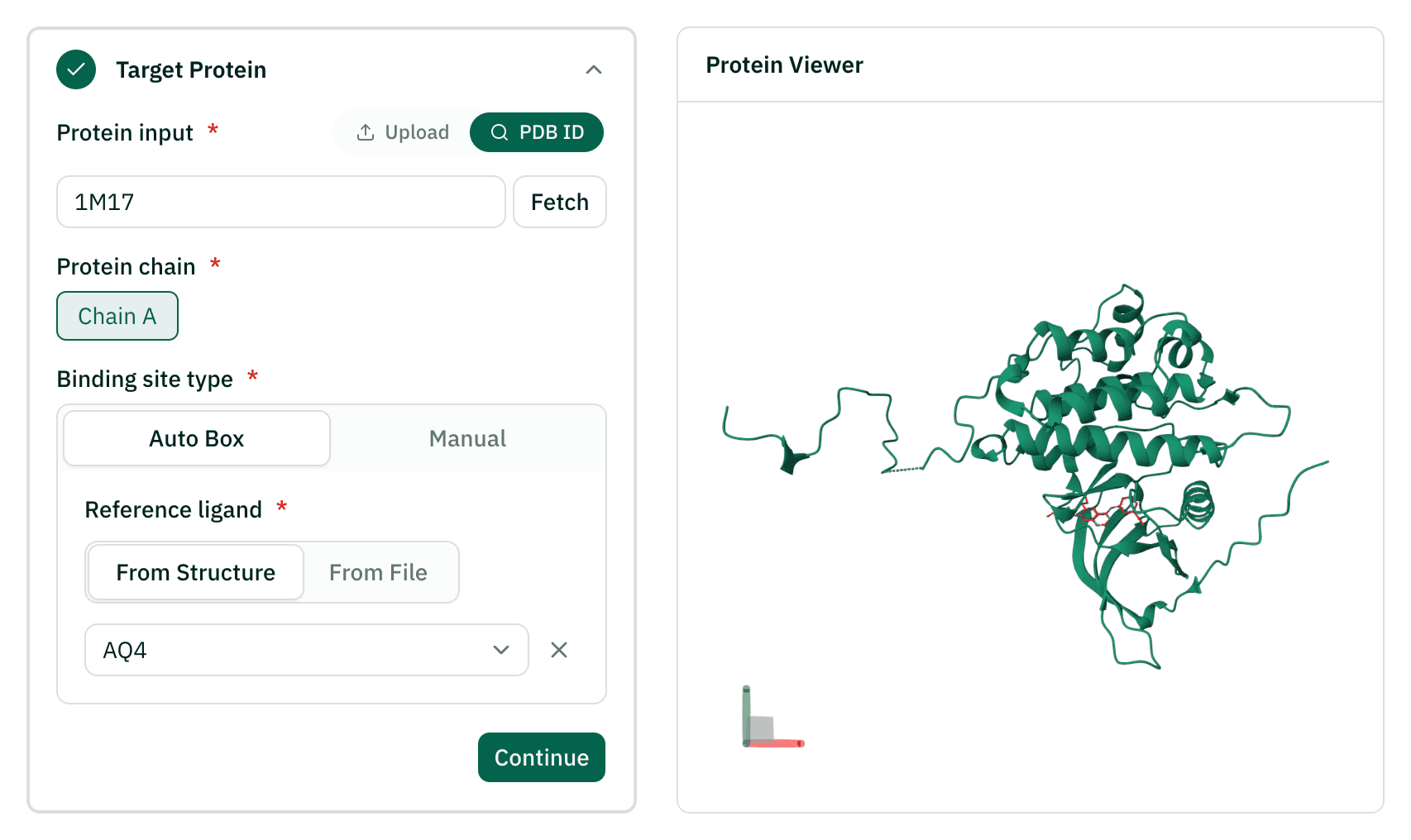Clear the AQ4 ligand with X icon
This screenshot has width=1411, height=840.
click(559, 650)
